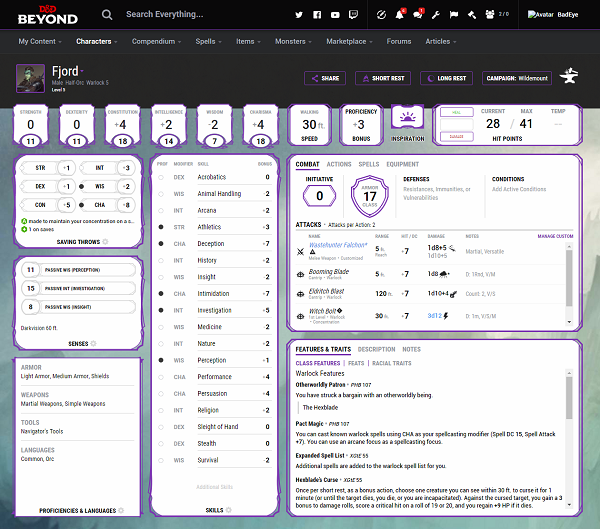Open Senses settings gear

coord(93,344)
